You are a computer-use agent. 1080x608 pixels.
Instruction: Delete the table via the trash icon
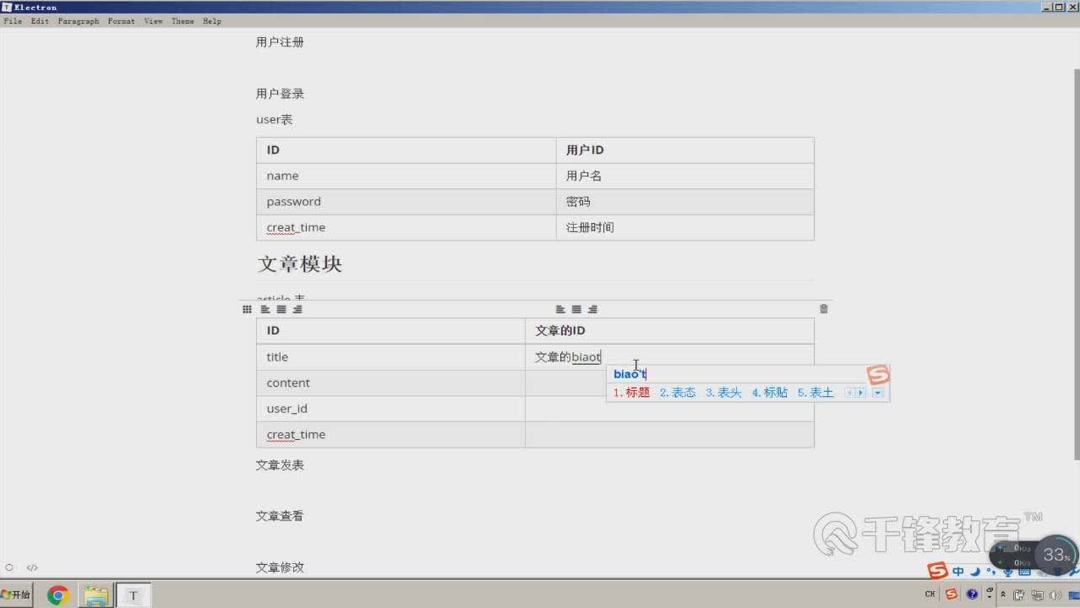click(823, 309)
